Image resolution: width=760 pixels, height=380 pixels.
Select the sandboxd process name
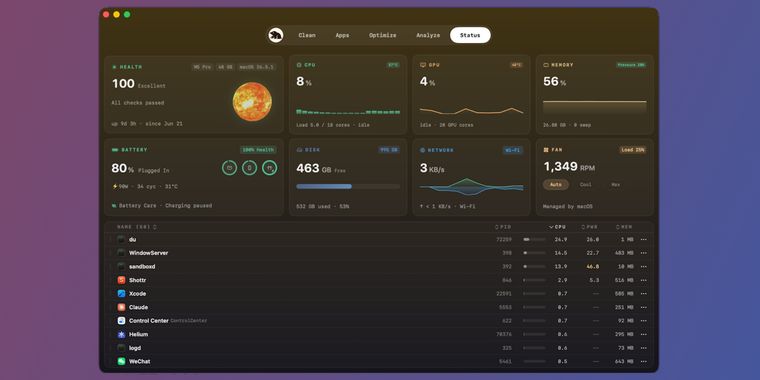tap(142, 267)
